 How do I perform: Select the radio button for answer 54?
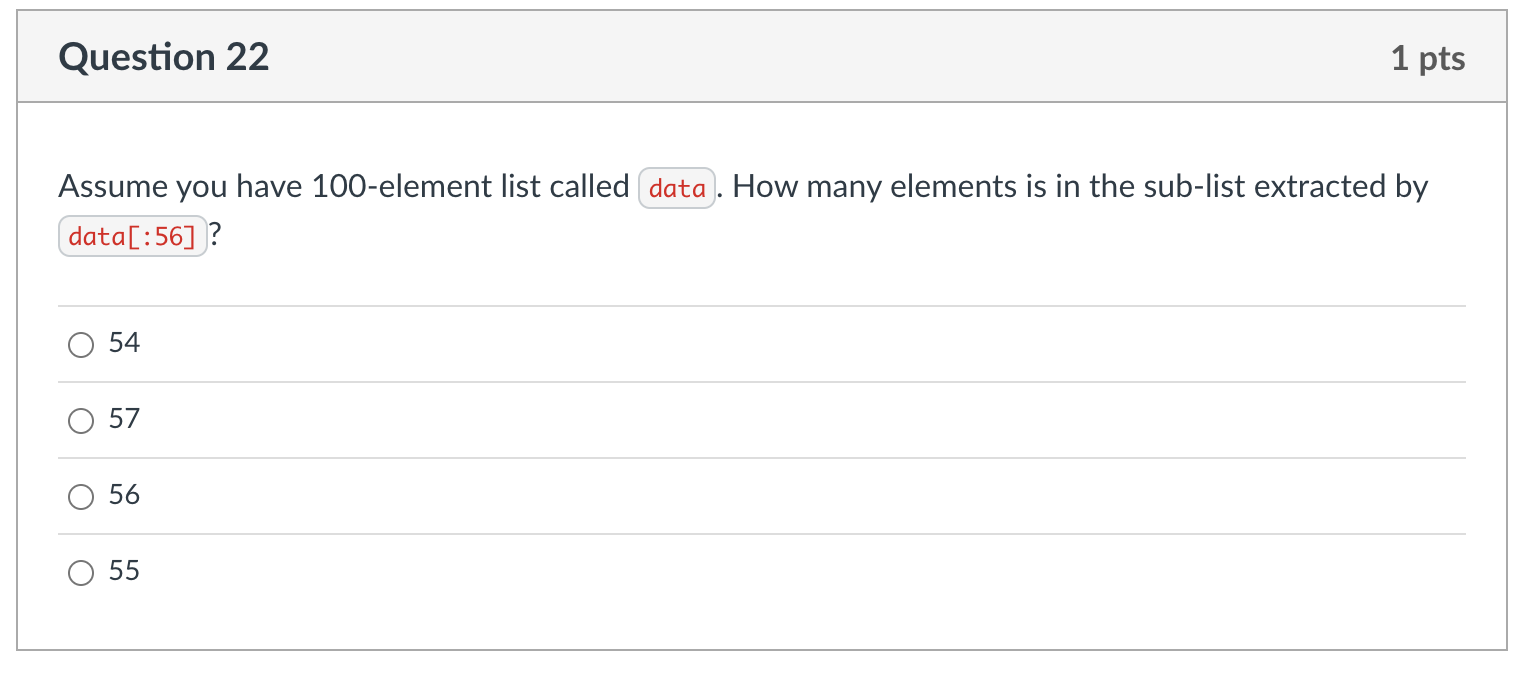pyautogui.click(x=79, y=345)
